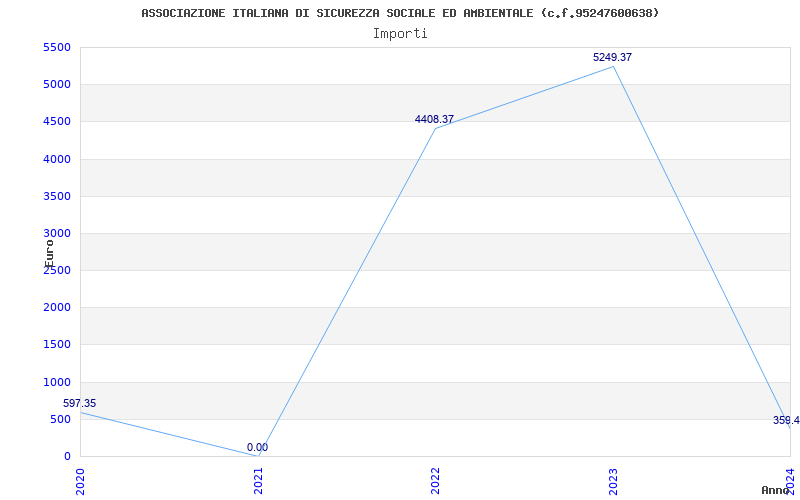Image resolution: width=800 pixels, height=500 pixels.
Task: Select the 5249.37 data label
Action: [x=612, y=57]
